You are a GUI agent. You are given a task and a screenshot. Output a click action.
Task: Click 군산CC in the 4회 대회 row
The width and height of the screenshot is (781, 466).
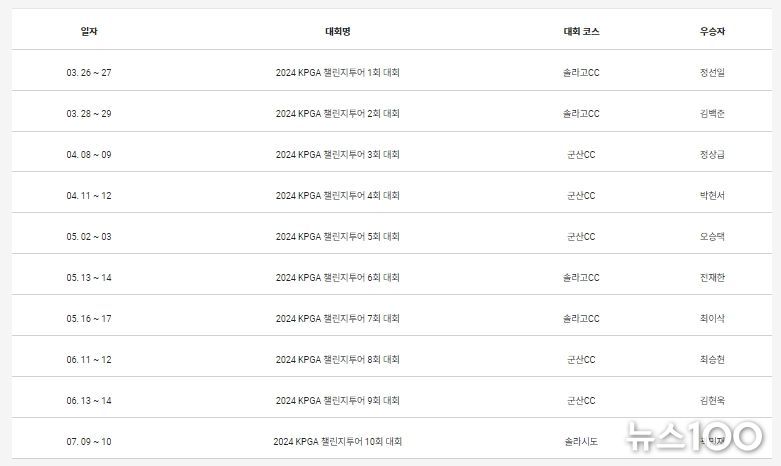coord(581,196)
